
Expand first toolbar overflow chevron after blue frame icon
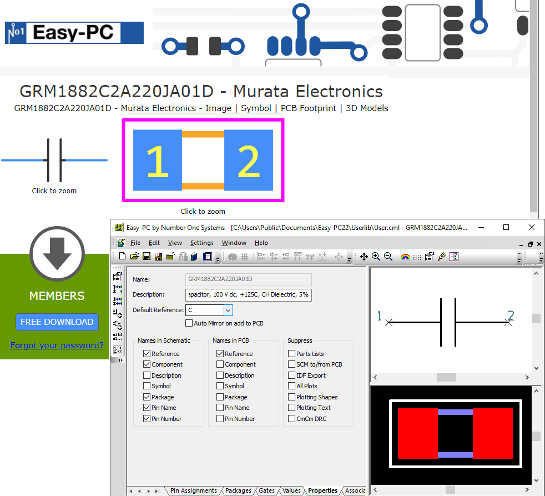click(x=218, y=259)
